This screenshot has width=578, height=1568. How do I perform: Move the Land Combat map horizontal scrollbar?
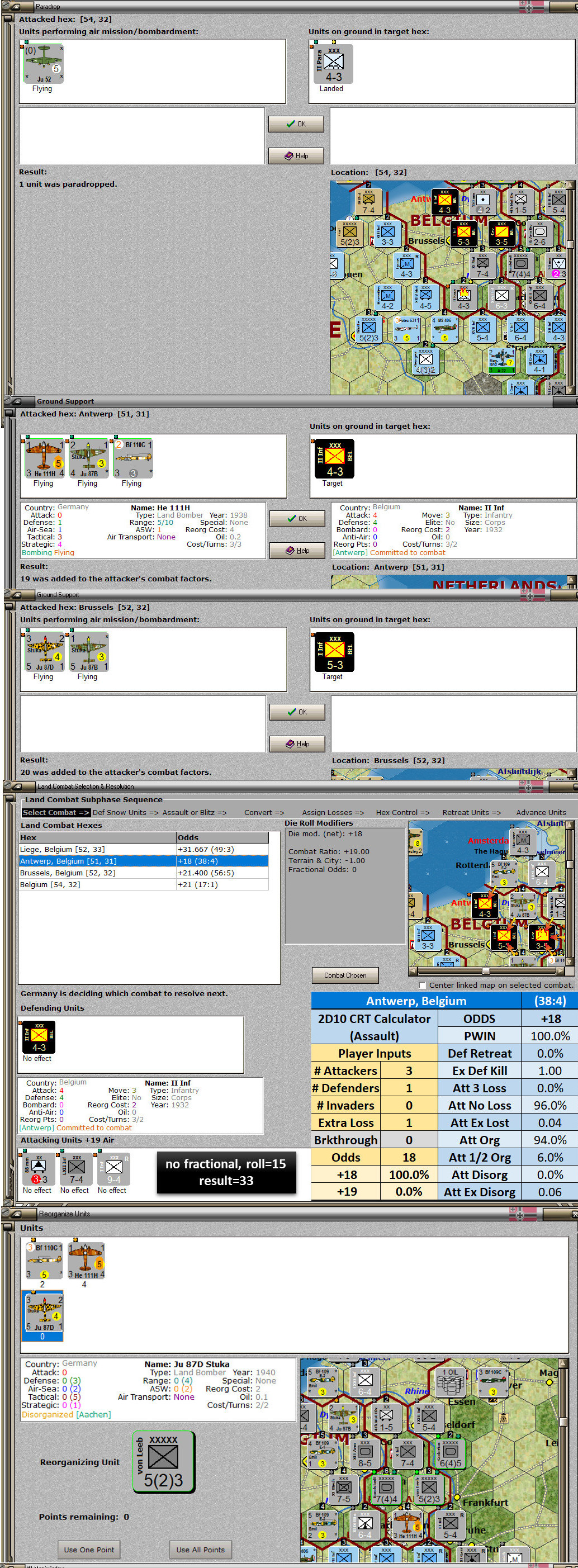tap(486, 971)
